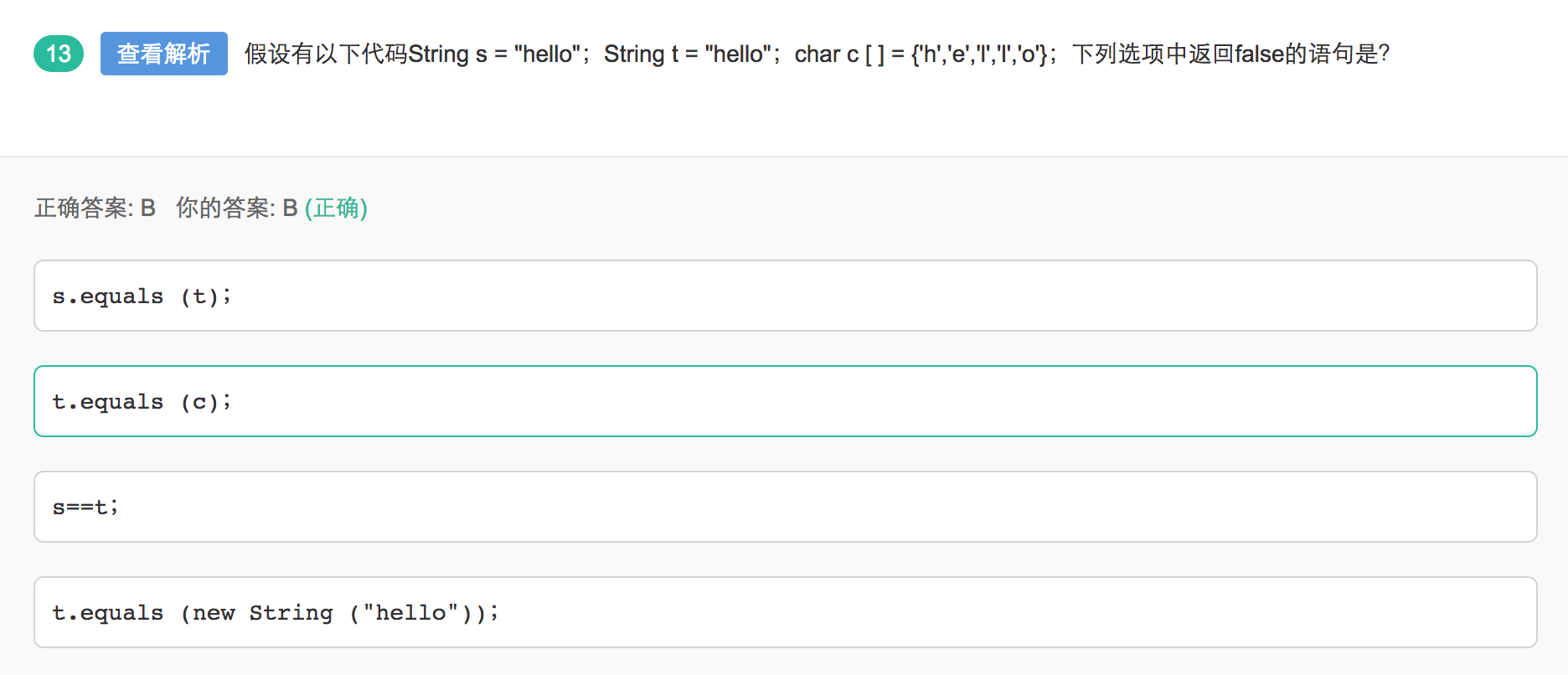Choose the highlighted t.equals (c); answer
1568x675 pixels.
pos(786,401)
